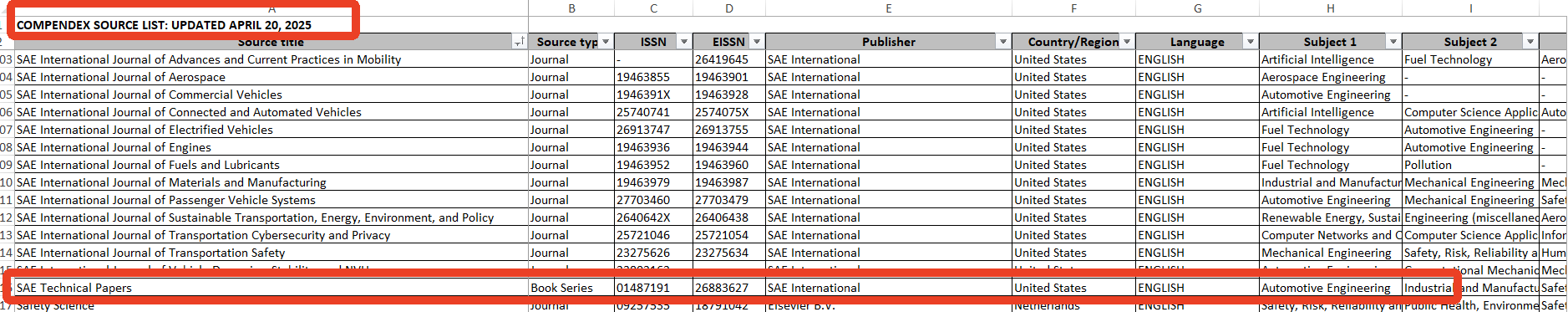
Task: Select the Pollution subject cell
Action: (x=1470, y=165)
